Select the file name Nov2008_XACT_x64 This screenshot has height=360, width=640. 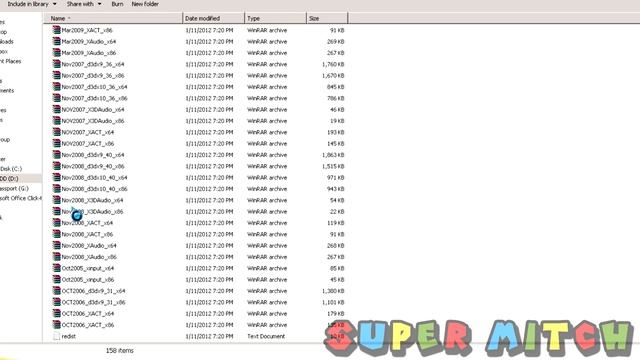87,223
